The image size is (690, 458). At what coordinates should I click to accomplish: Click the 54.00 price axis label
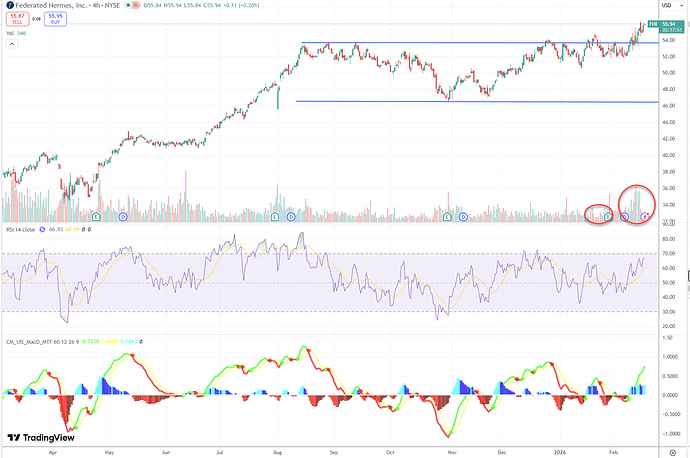[668, 40]
